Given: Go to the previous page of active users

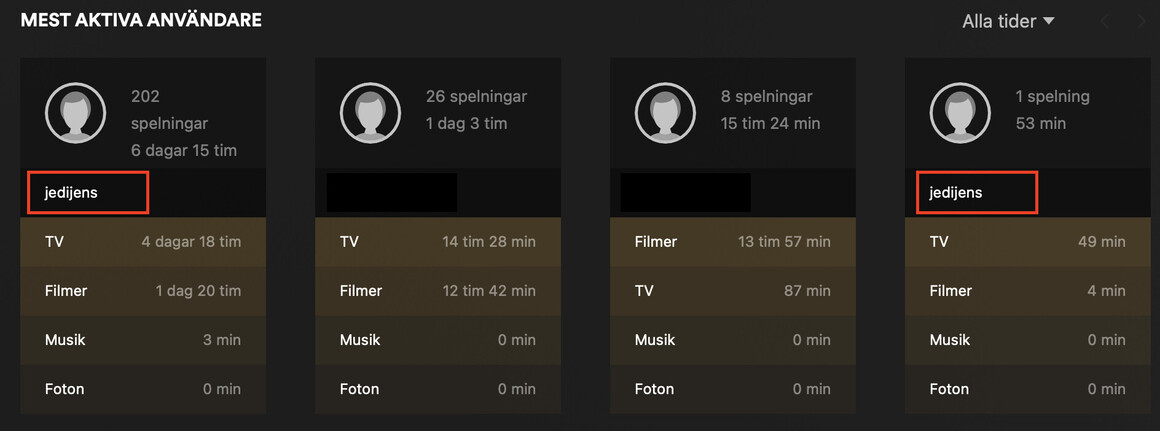Looking at the screenshot, I should [x=1105, y=21].
